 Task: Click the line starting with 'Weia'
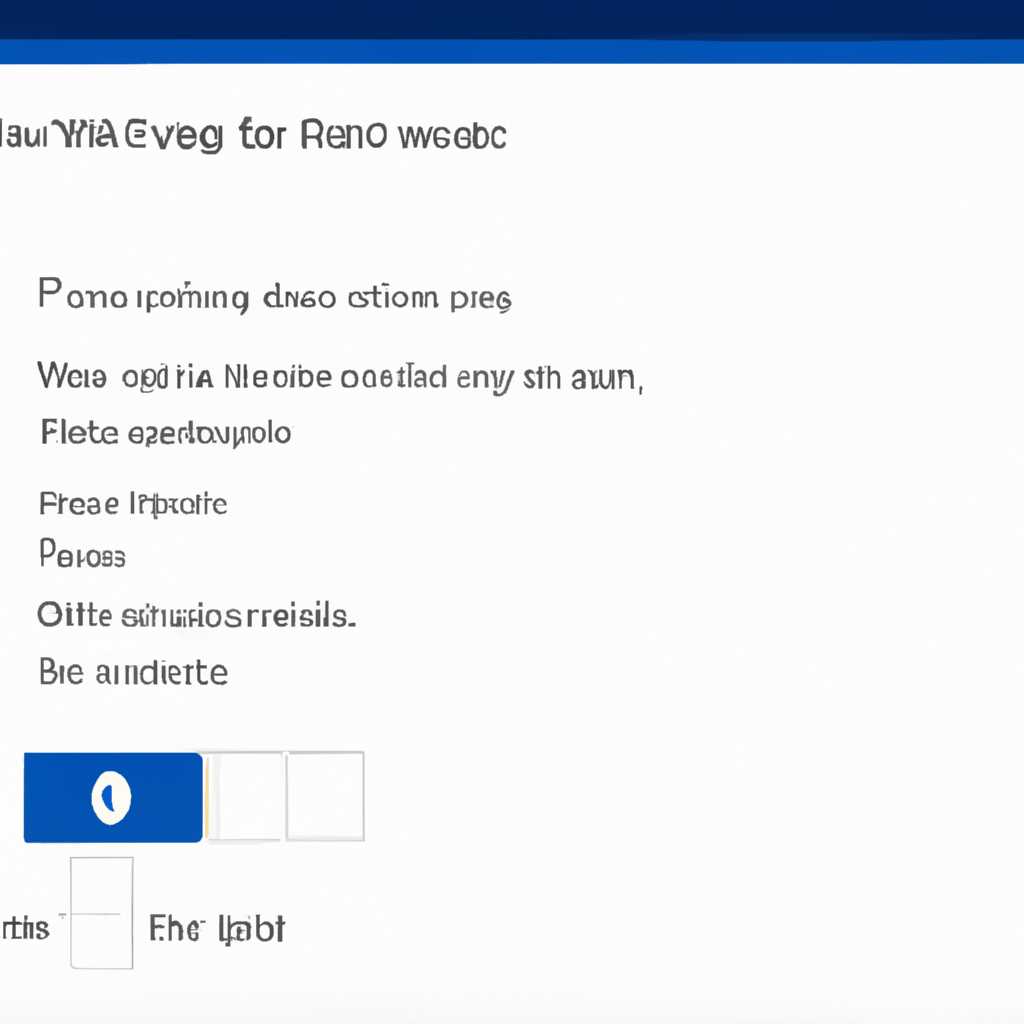coord(340,377)
